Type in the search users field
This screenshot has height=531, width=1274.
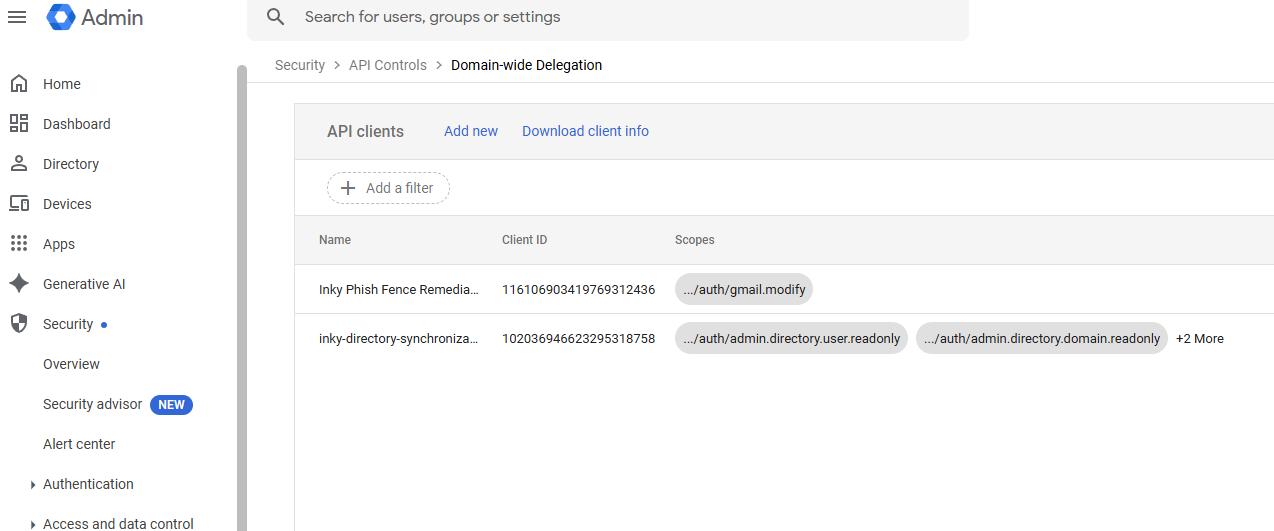click(620, 17)
